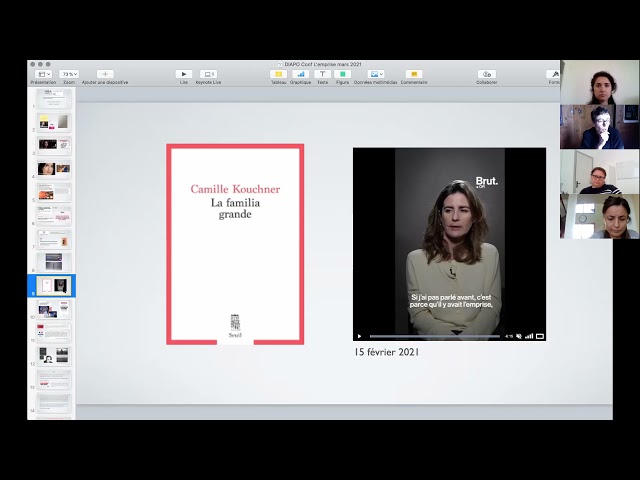Click the video progress bar
The height and width of the screenshot is (480, 640).
click(435, 336)
